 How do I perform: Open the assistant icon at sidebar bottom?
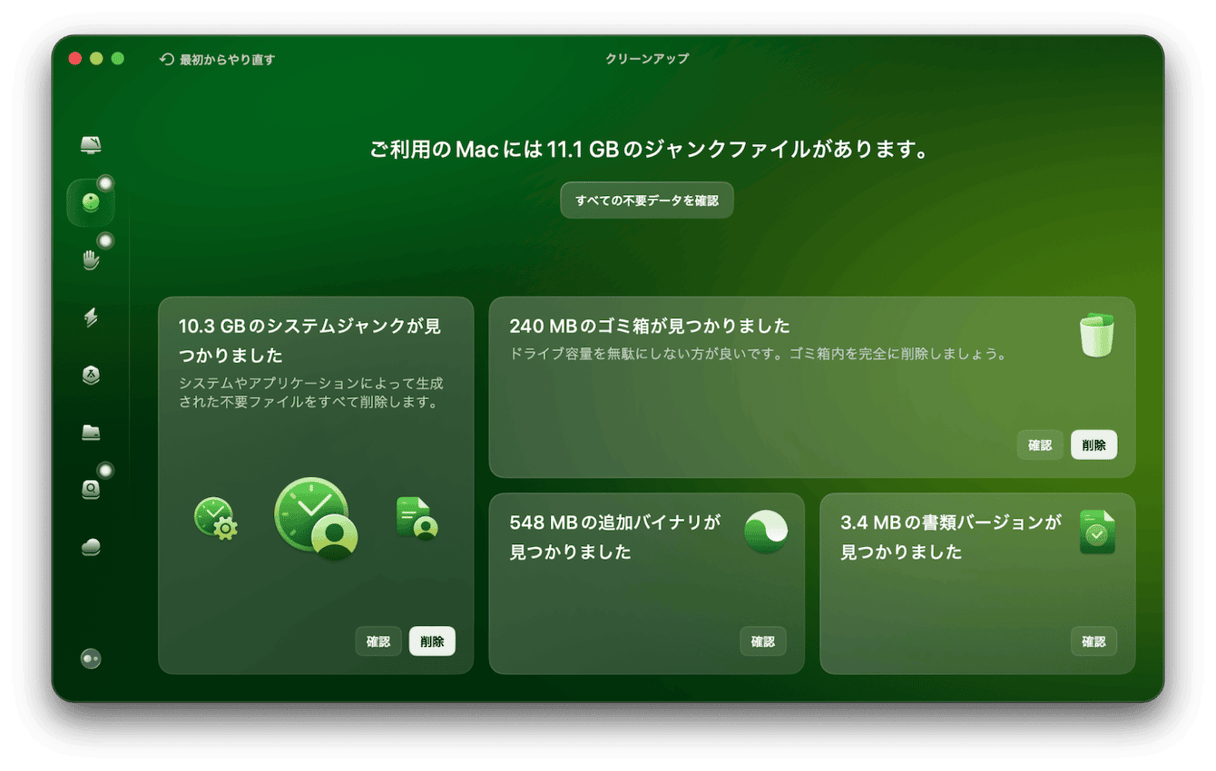click(91, 658)
